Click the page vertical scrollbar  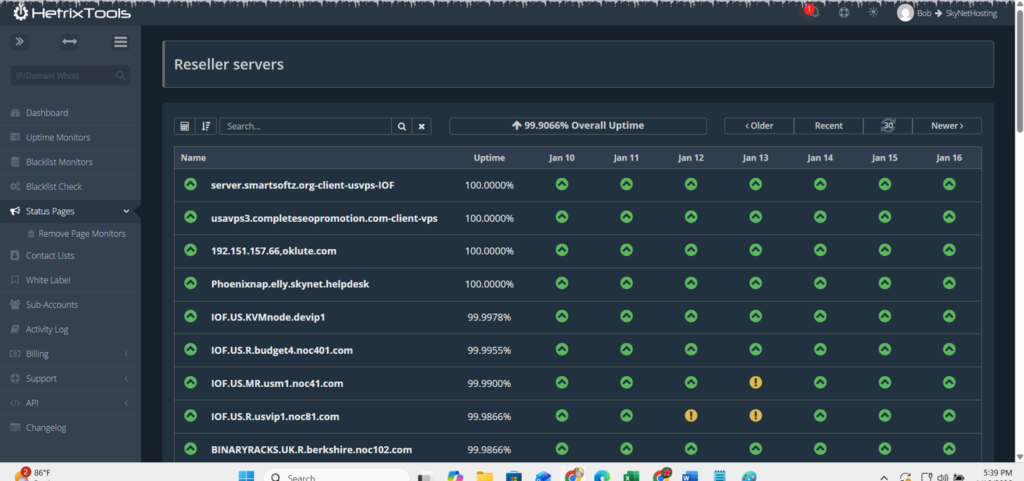1019,72
